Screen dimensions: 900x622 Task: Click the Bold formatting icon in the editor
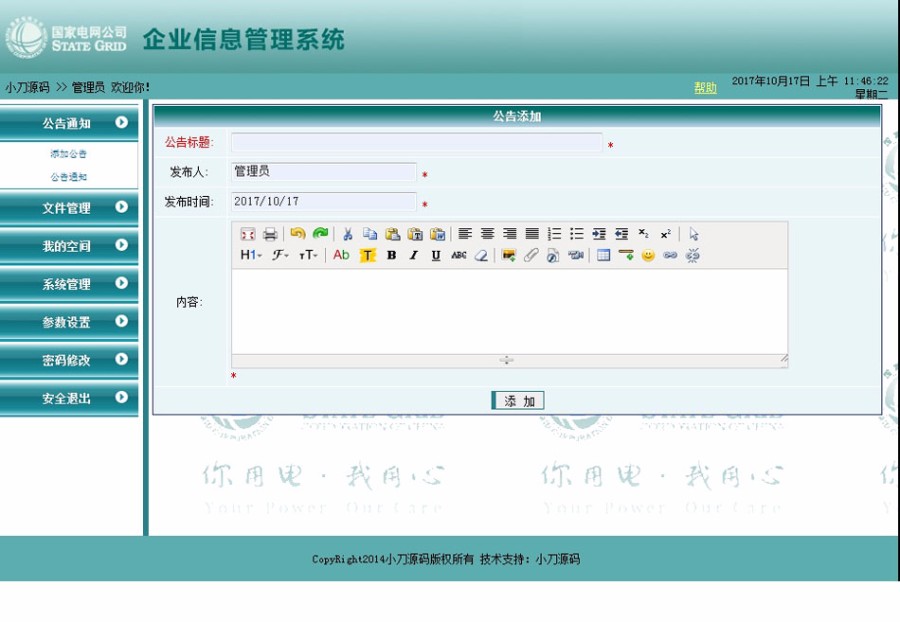click(x=391, y=257)
